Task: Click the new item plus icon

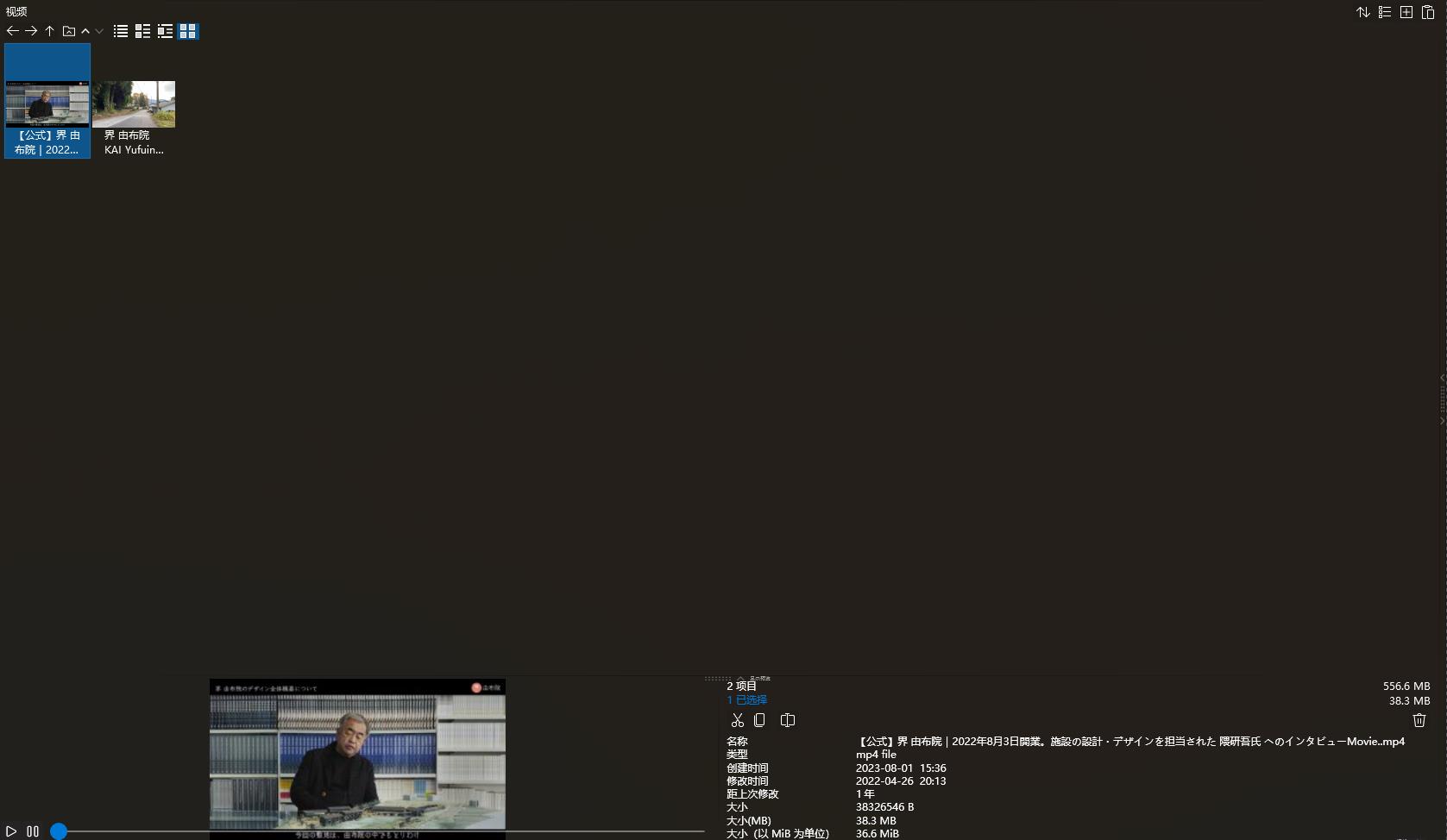Action: 1406,12
